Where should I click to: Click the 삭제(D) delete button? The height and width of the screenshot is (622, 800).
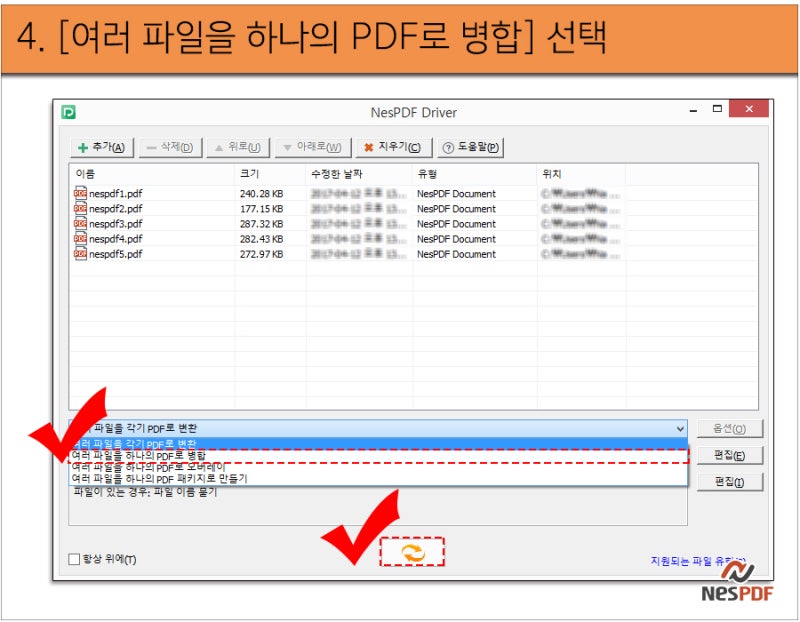click(170, 147)
